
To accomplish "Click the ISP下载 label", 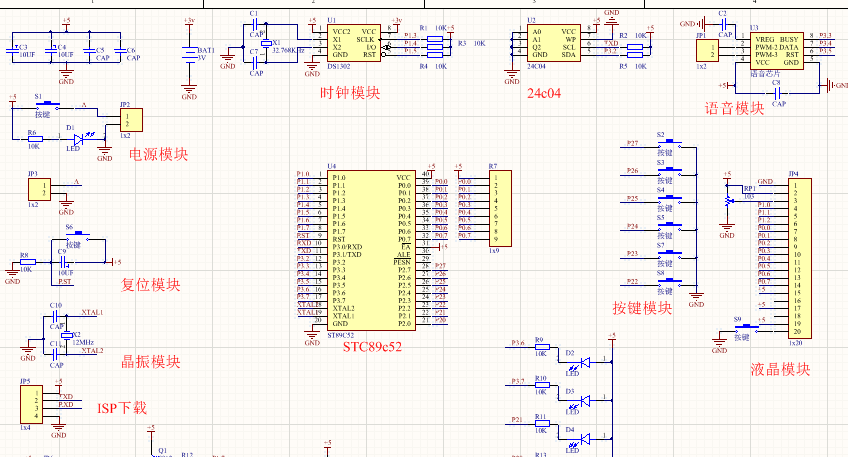I will tap(122, 408).
